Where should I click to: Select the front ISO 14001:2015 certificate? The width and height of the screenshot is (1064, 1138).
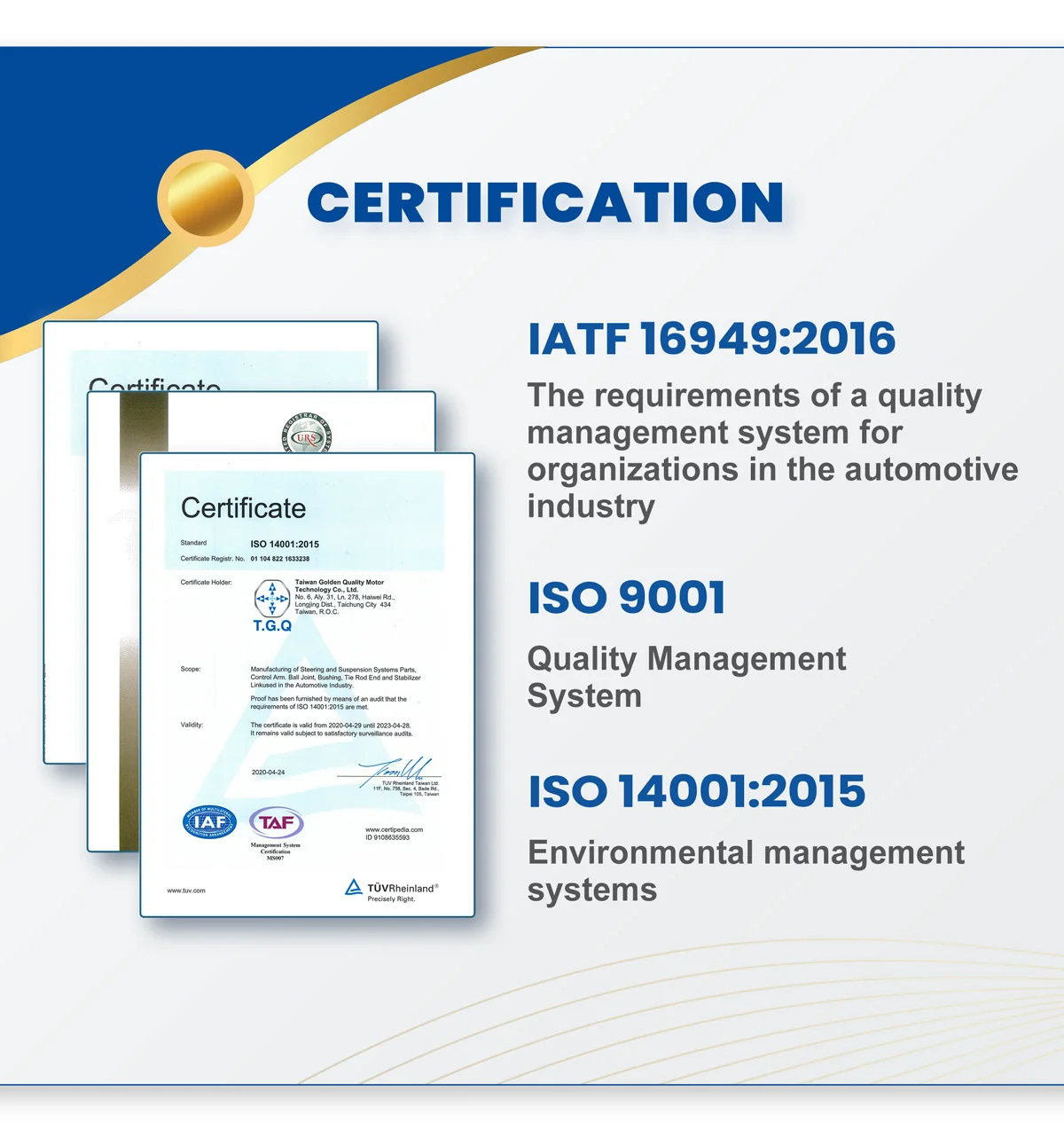point(307,683)
